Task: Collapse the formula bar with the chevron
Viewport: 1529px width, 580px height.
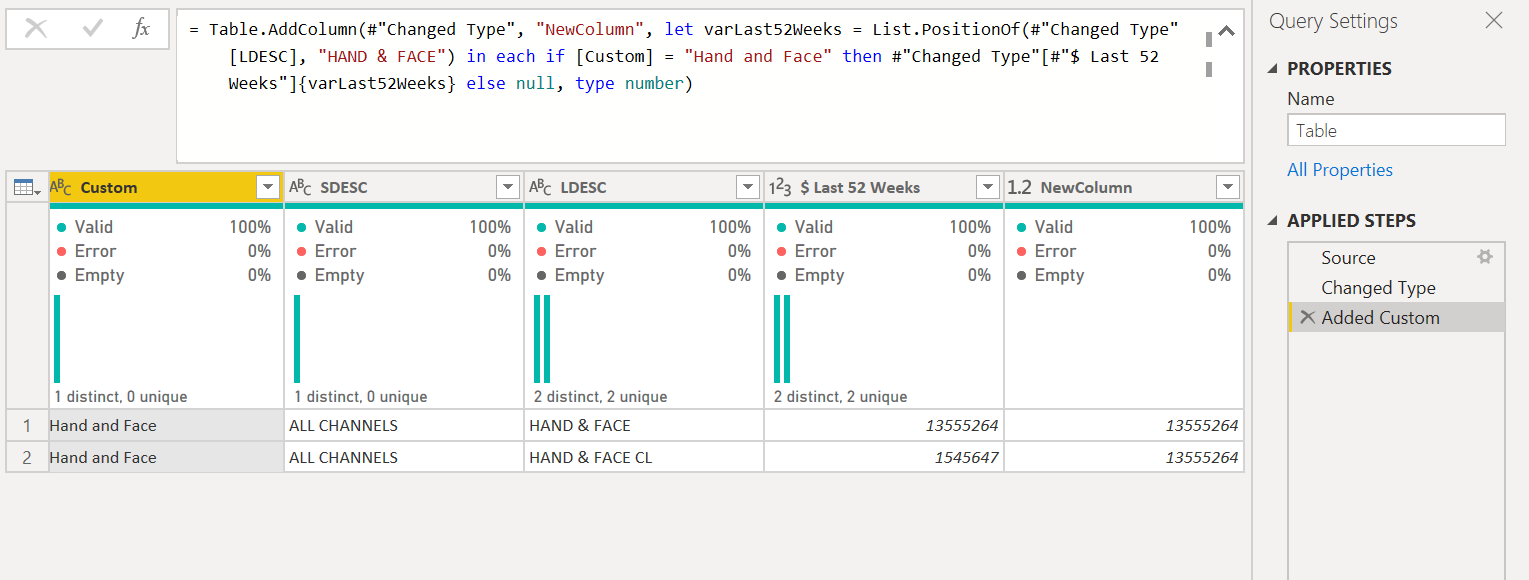Action: coord(1227,31)
